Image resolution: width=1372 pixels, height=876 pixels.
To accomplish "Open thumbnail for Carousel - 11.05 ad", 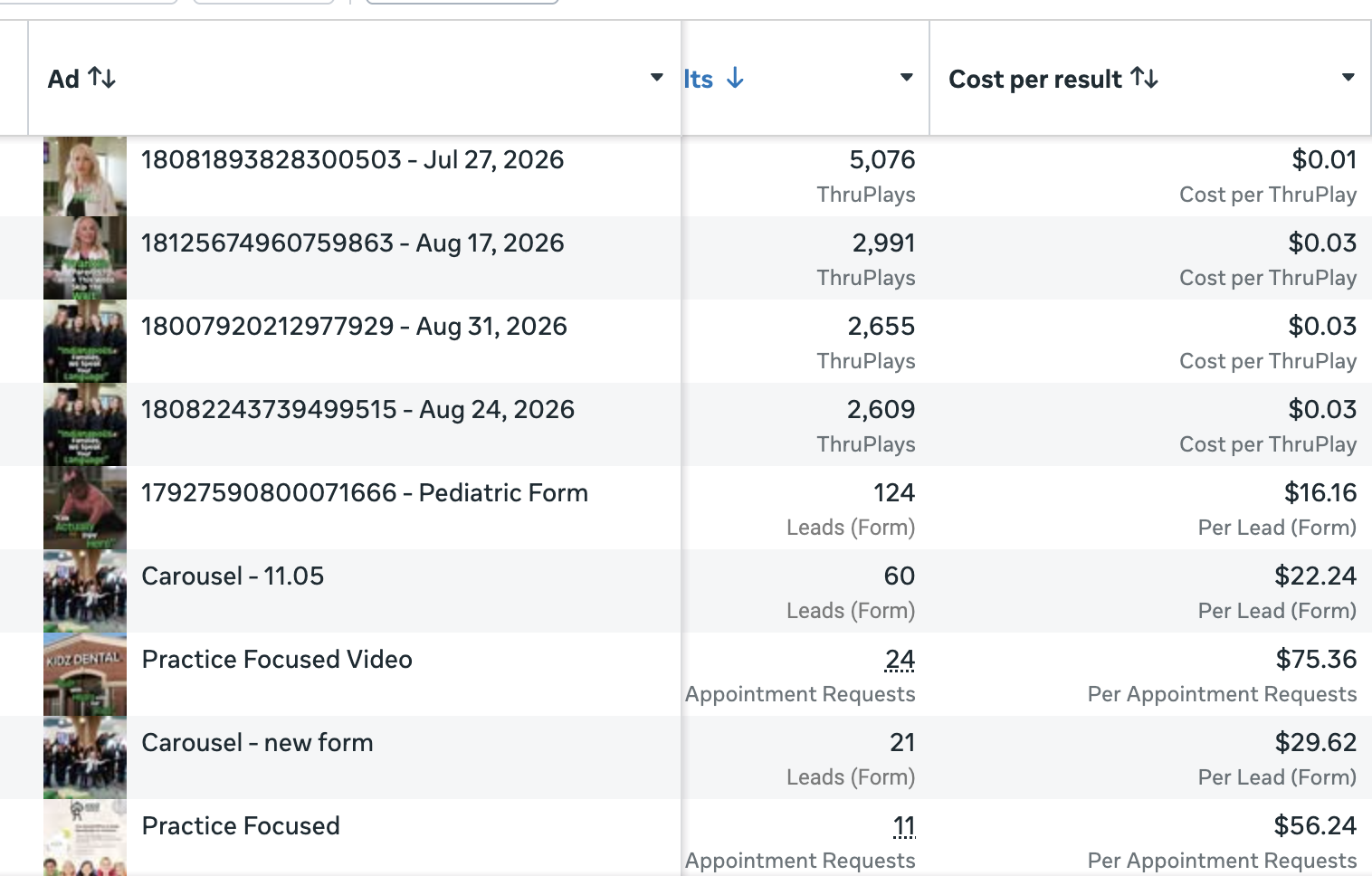I will (85, 591).
